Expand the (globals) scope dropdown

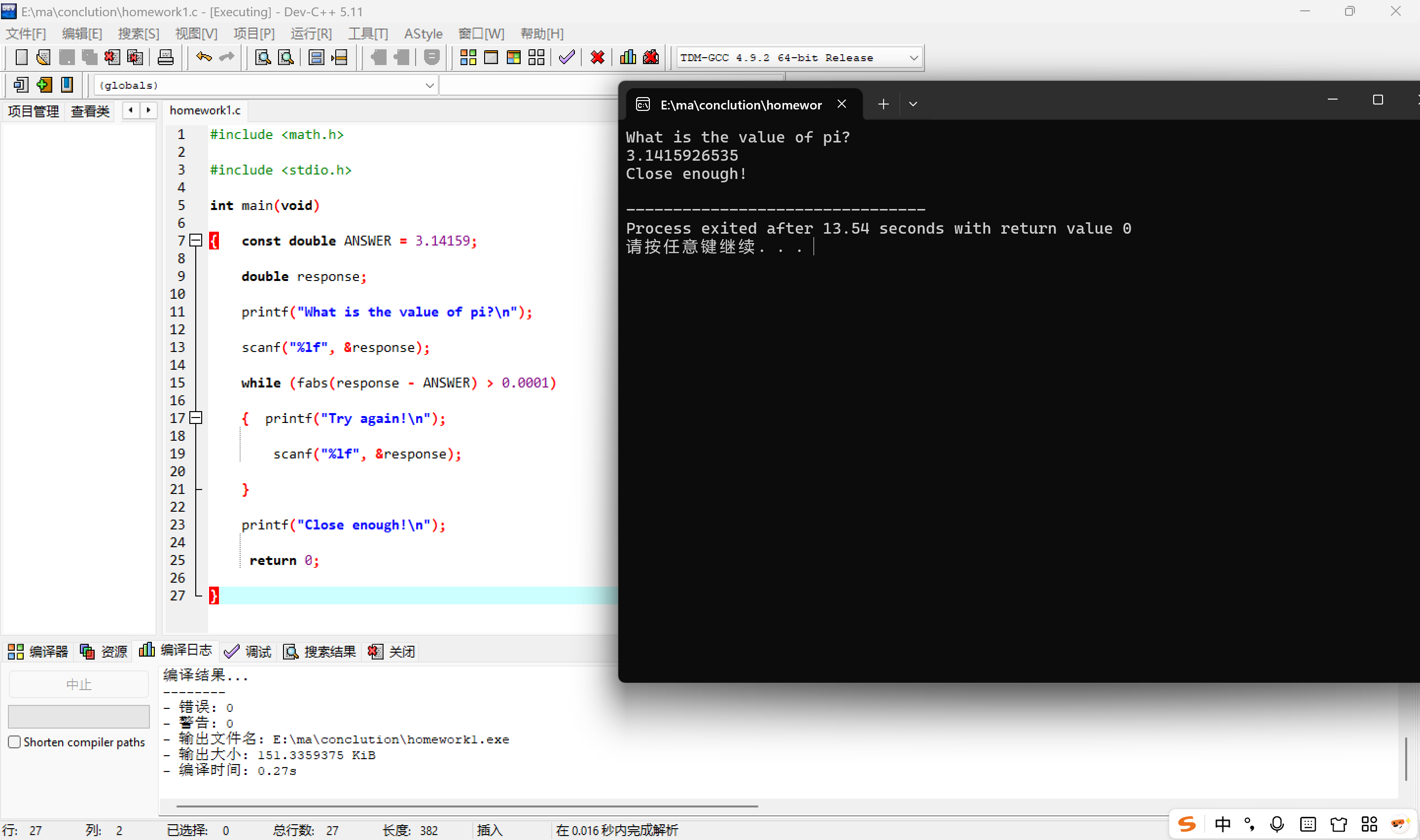429,85
